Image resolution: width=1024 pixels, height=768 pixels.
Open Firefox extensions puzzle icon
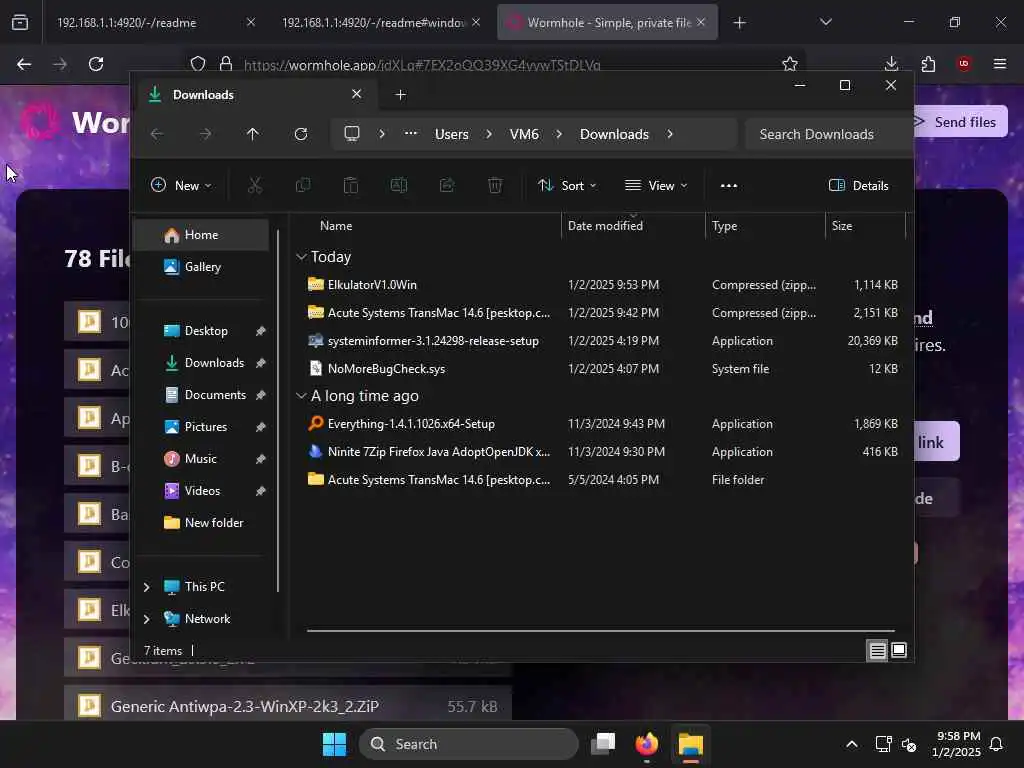(x=928, y=64)
